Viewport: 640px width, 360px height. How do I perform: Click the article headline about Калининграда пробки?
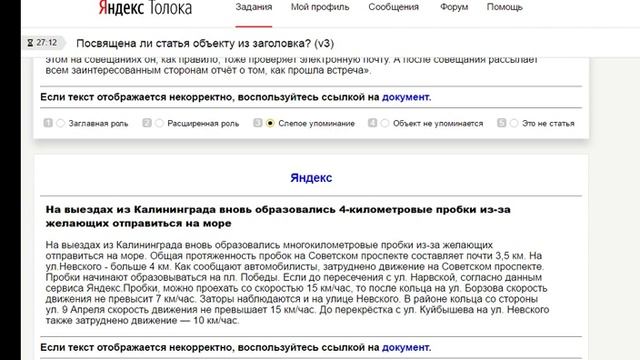(x=278, y=216)
